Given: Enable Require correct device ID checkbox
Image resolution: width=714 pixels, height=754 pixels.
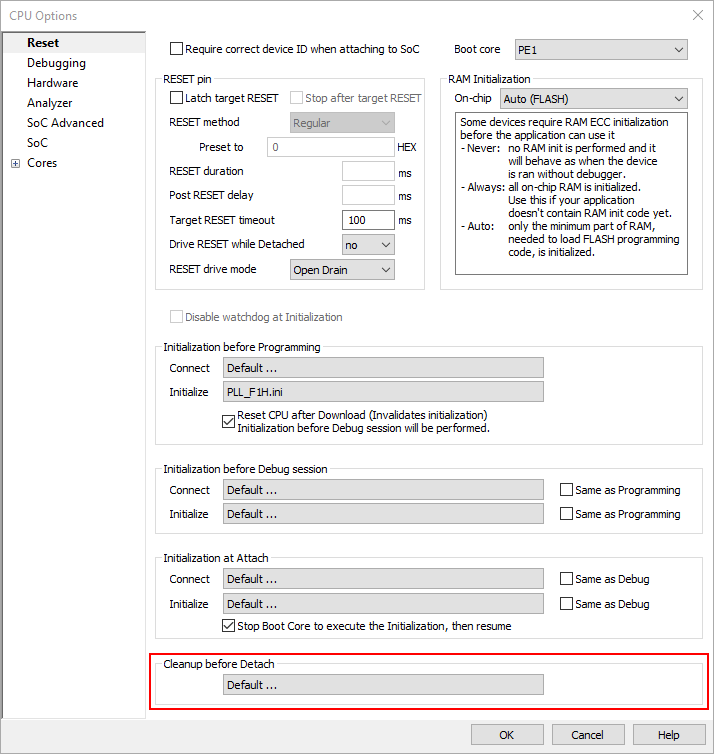Looking at the screenshot, I should coord(177,49).
